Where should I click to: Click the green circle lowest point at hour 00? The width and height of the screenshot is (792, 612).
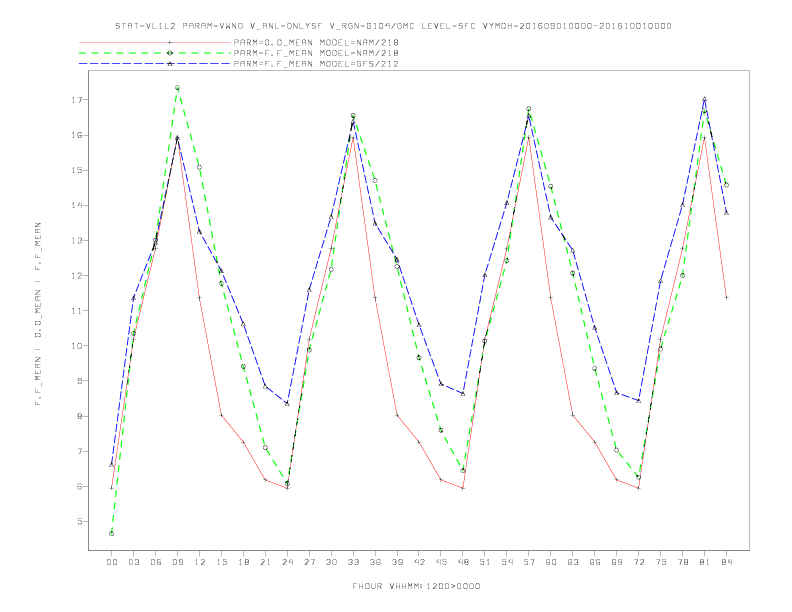[x=112, y=534]
